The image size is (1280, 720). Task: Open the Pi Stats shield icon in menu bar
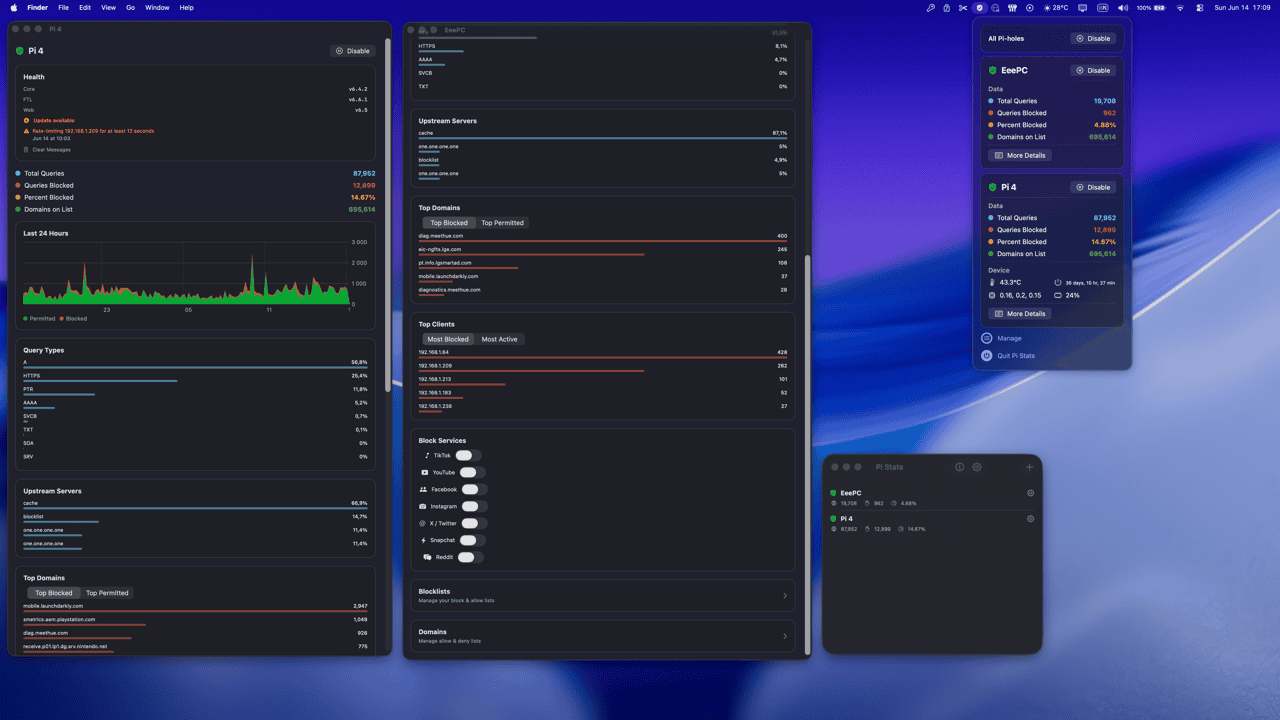pos(980,7)
